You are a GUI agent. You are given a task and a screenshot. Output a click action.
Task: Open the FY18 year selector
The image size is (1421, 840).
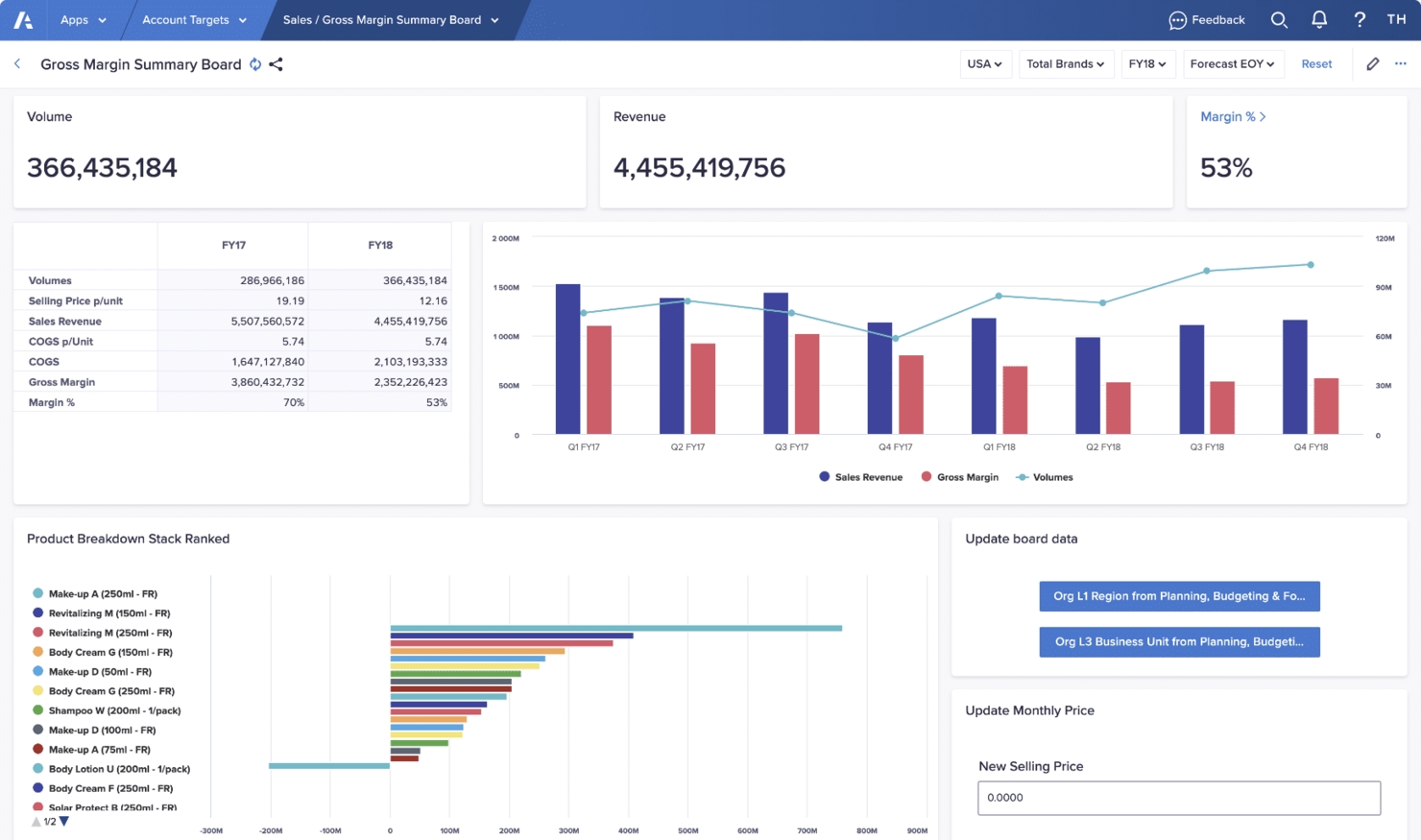pyautogui.click(x=1147, y=64)
